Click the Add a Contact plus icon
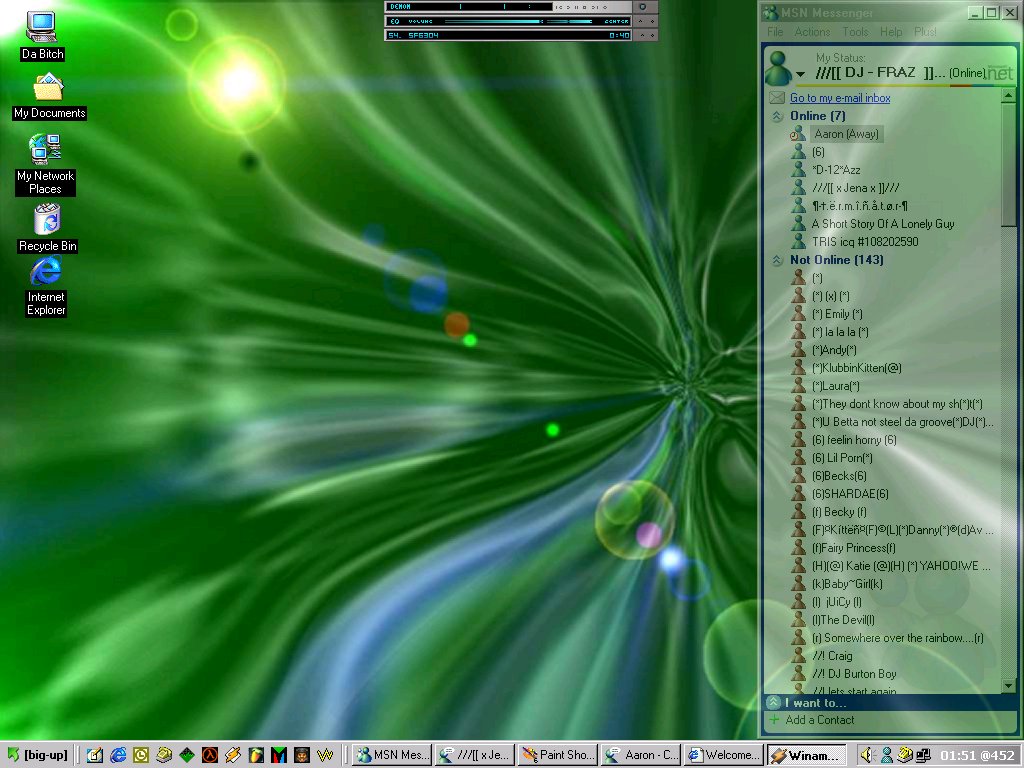Viewport: 1024px width, 768px height. [x=775, y=720]
